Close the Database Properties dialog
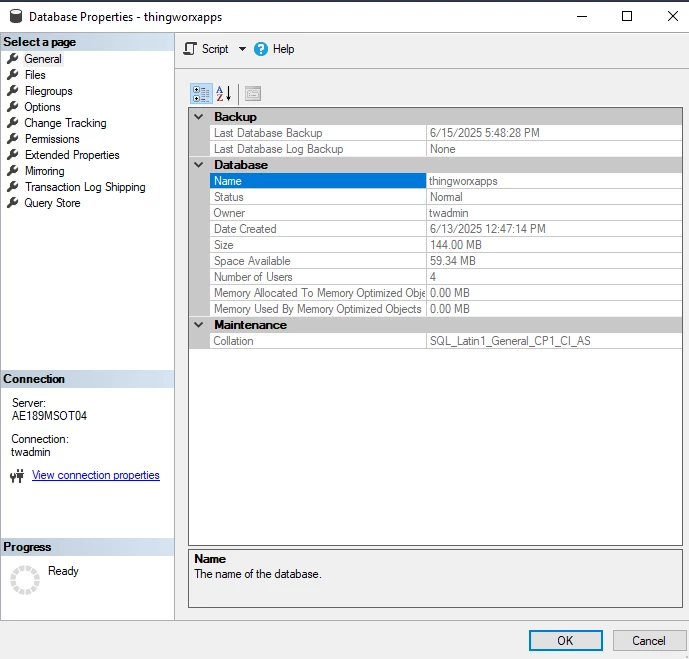Image resolution: width=689 pixels, height=659 pixels. 672,16
